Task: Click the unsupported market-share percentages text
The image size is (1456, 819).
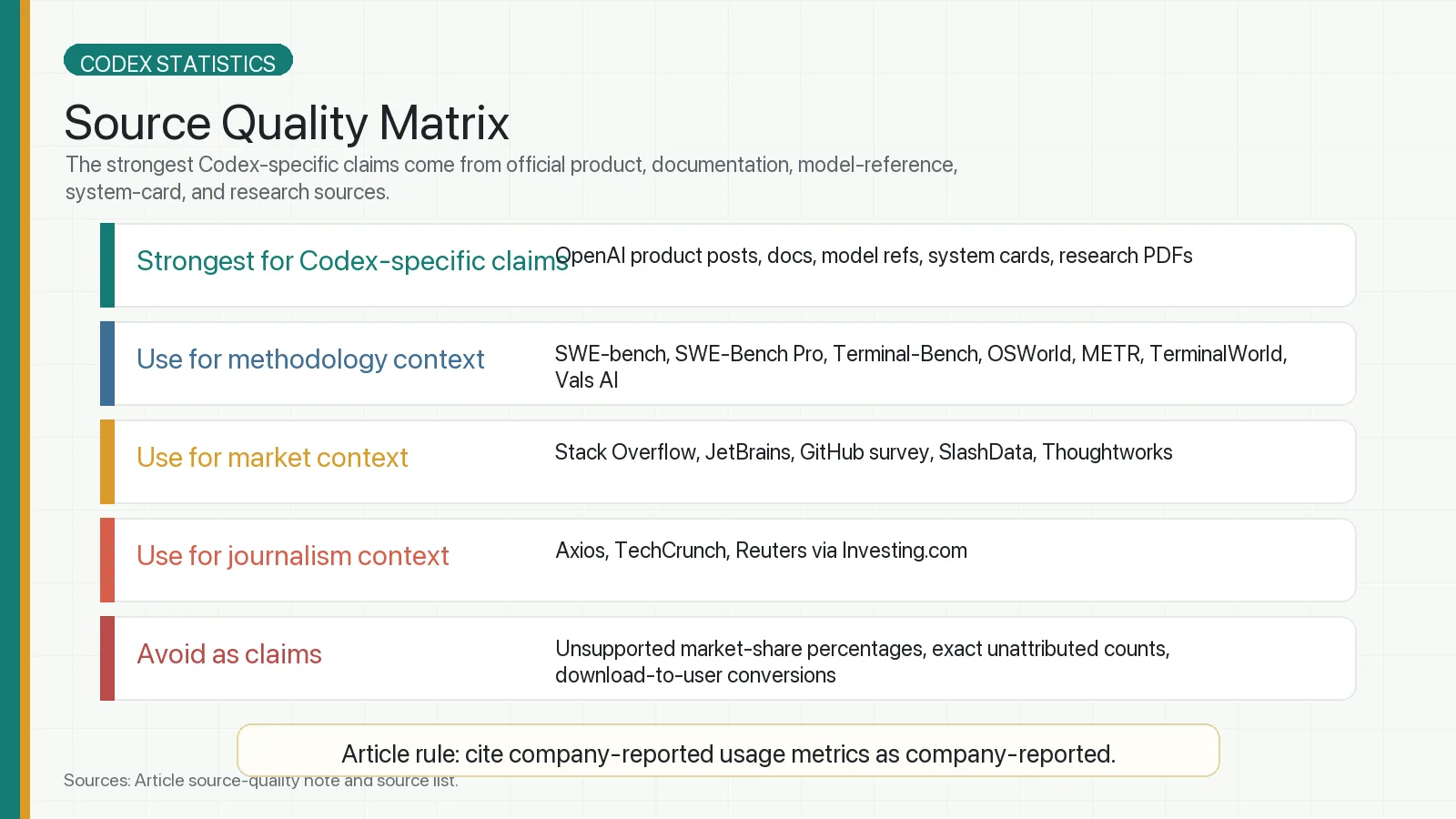Action: click(x=863, y=662)
